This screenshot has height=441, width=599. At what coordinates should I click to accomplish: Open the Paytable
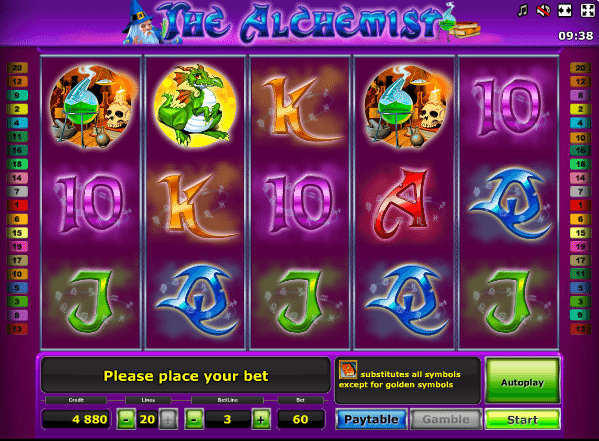click(371, 419)
